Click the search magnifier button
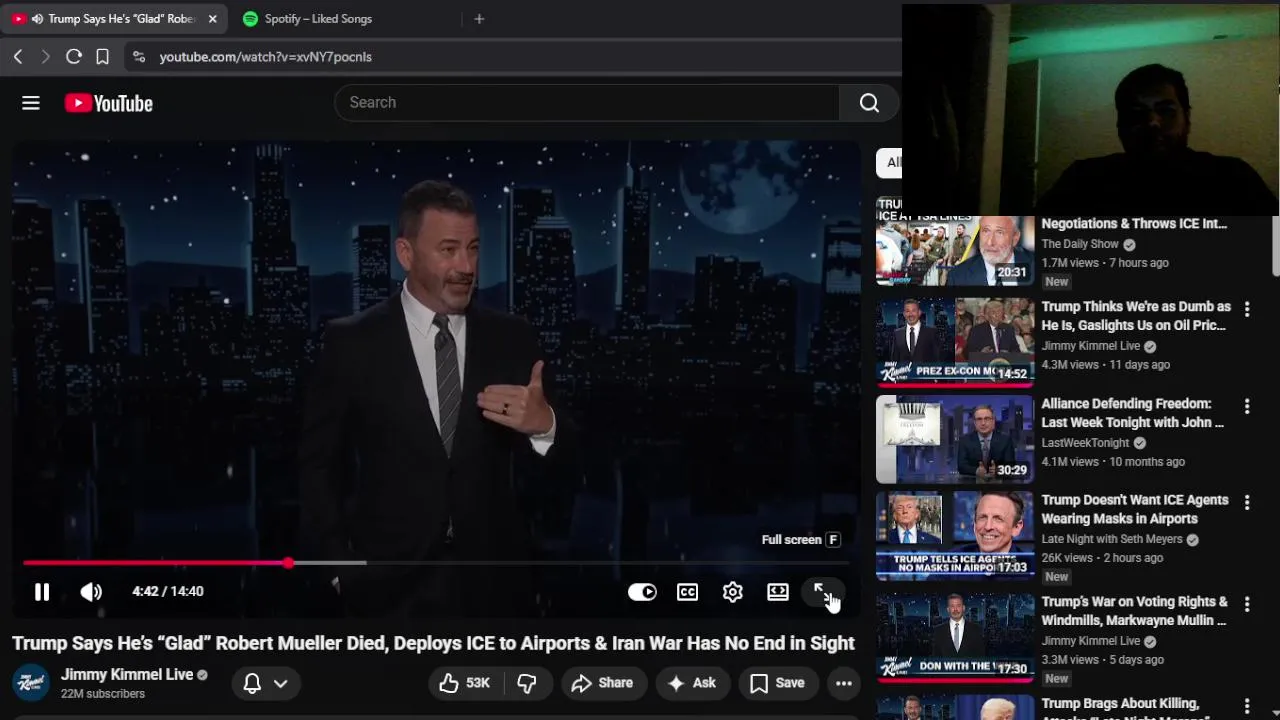Screen dimensions: 1280x720 pos(869,102)
